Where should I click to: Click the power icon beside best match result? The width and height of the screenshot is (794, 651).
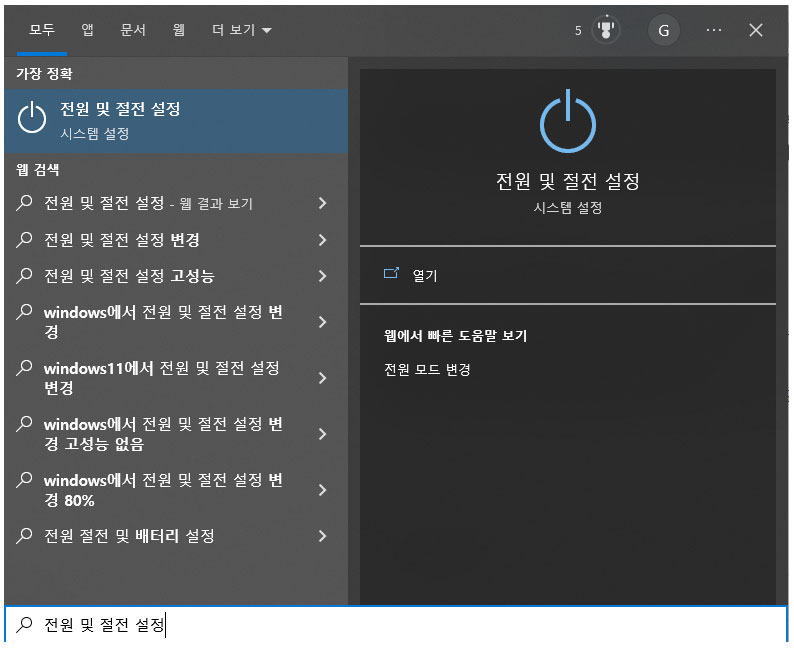[x=32, y=120]
